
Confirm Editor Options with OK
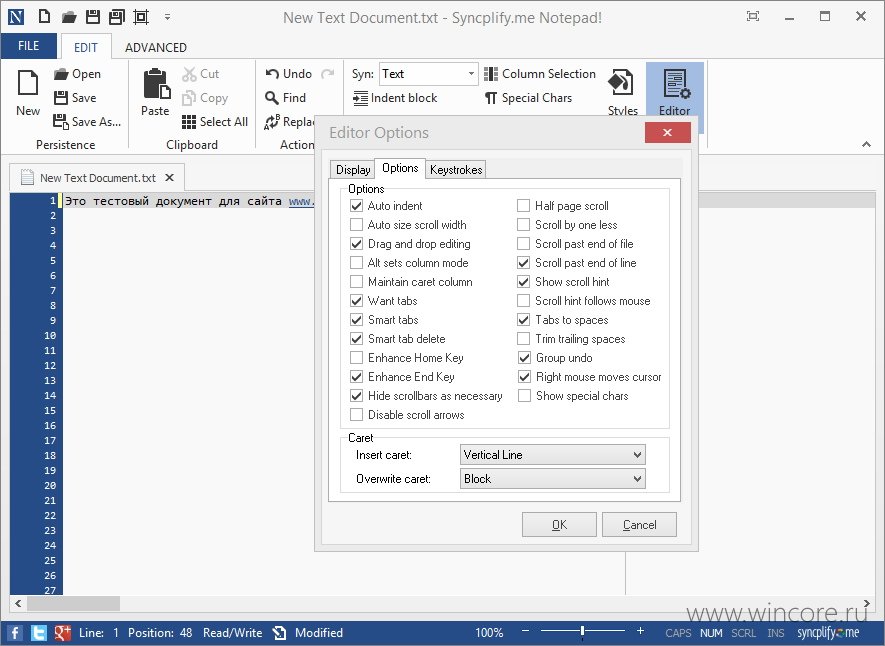[559, 525]
